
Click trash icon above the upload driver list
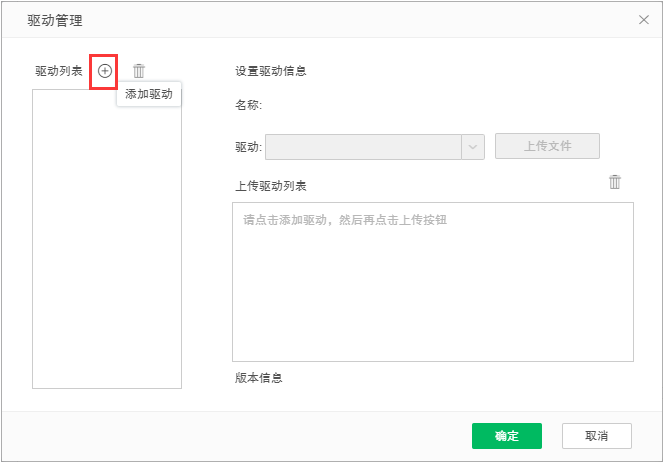pyautogui.click(x=615, y=182)
